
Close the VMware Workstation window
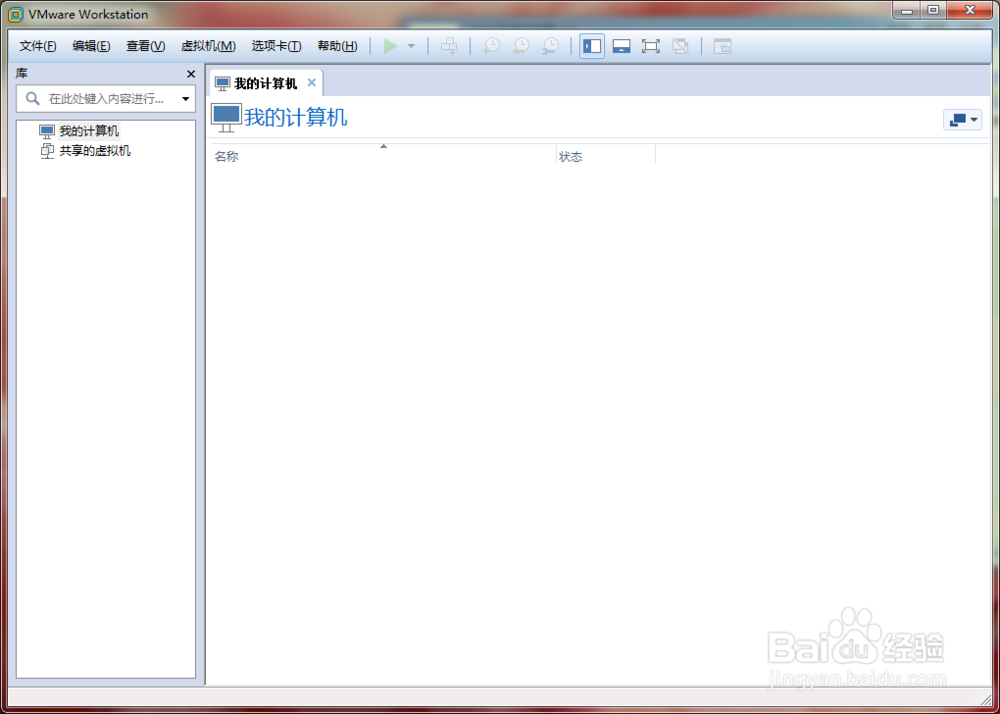point(971,10)
